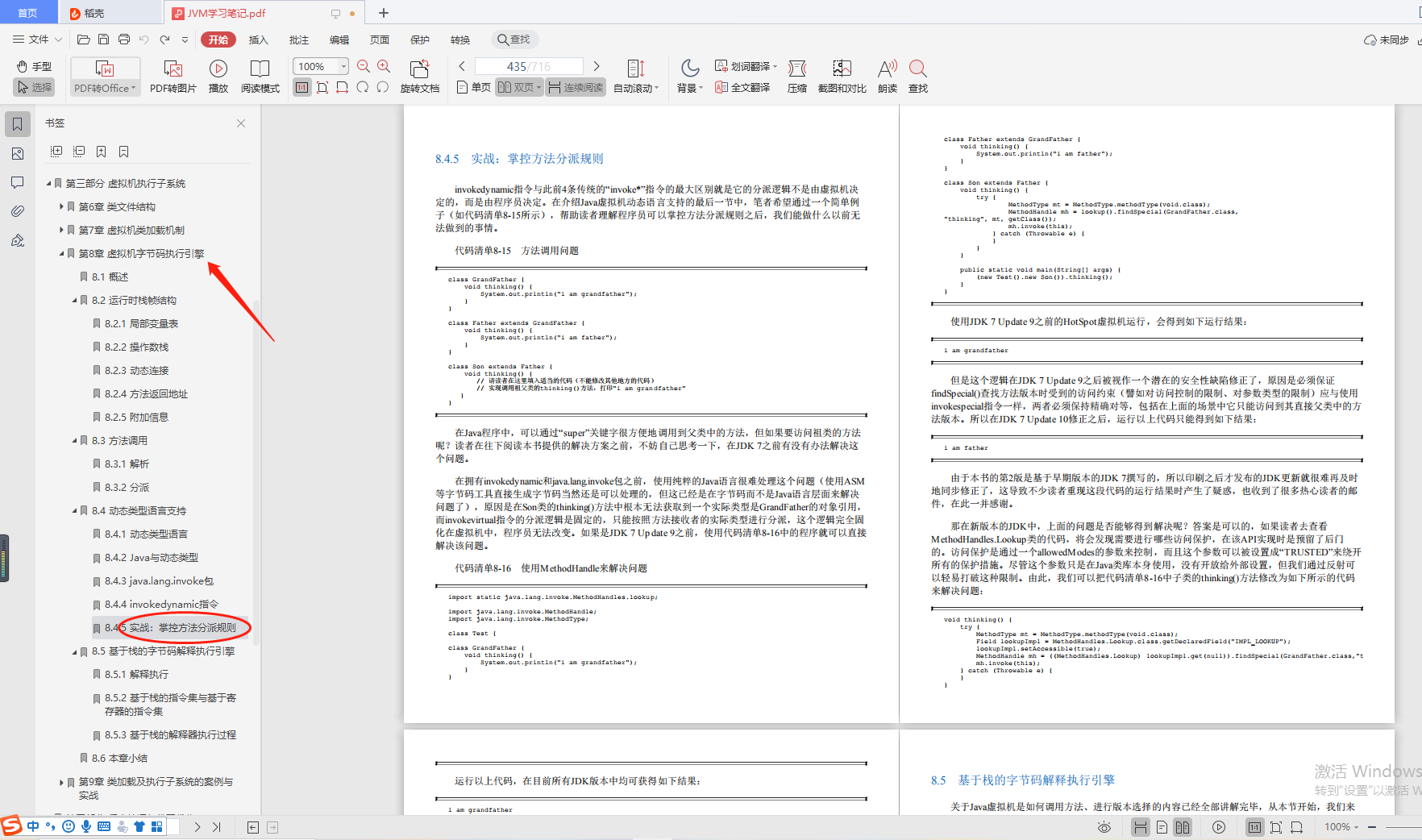Go to the next page arrow
This screenshot has width=1422, height=840.
(x=597, y=66)
